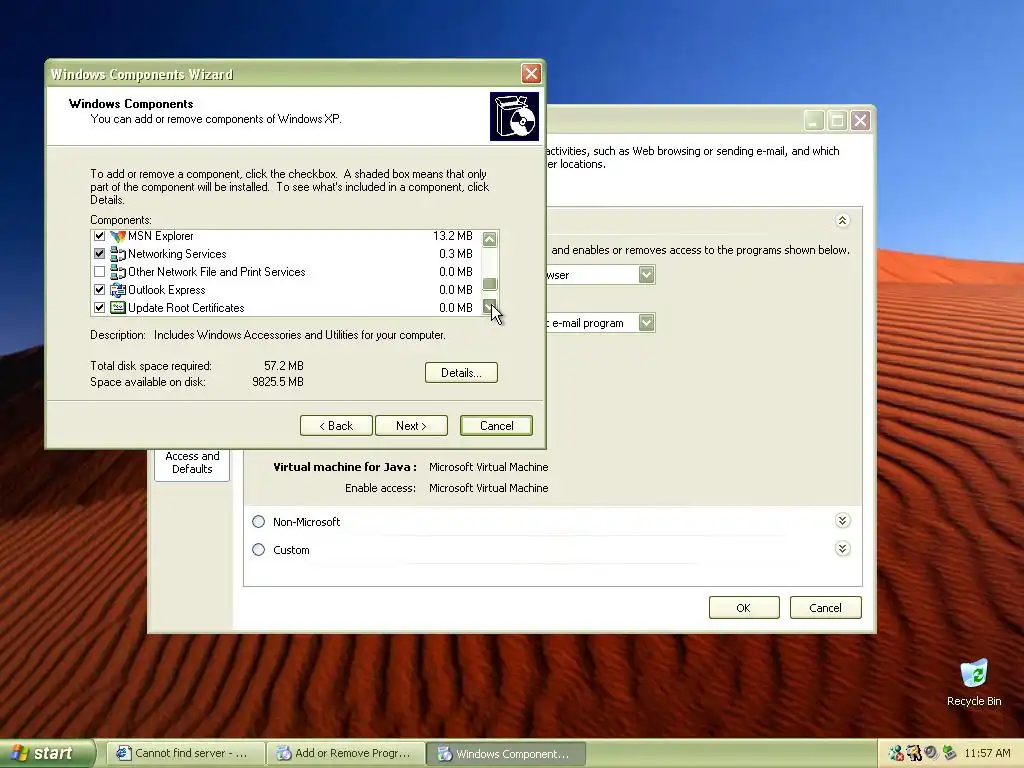The height and width of the screenshot is (768, 1024).
Task: Uncheck the Update Root Certificates checkbox
Action: pos(99,308)
